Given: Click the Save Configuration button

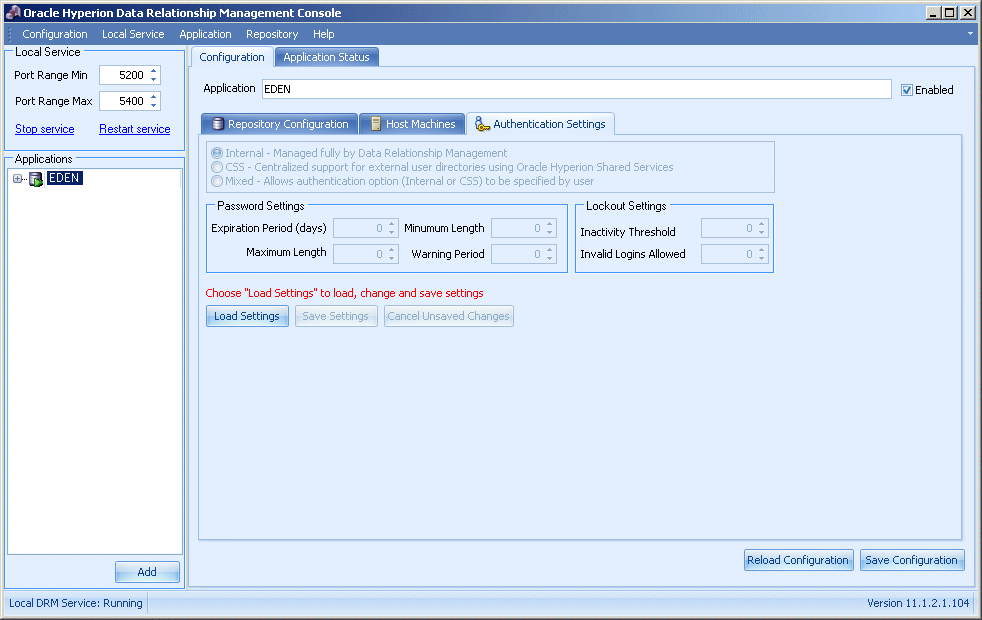Looking at the screenshot, I should (912, 560).
